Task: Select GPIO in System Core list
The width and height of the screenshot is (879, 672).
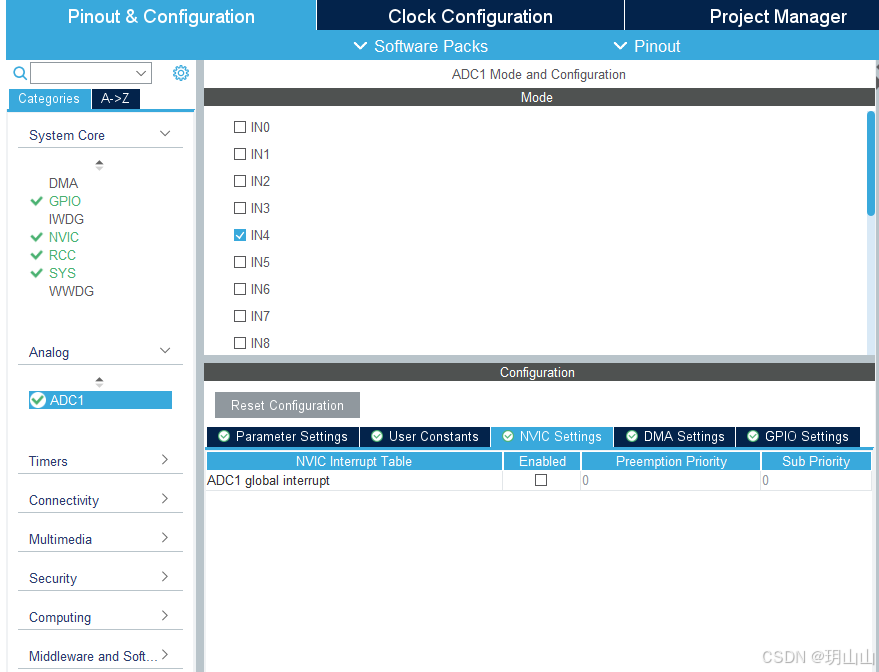Action: tap(64, 201)
